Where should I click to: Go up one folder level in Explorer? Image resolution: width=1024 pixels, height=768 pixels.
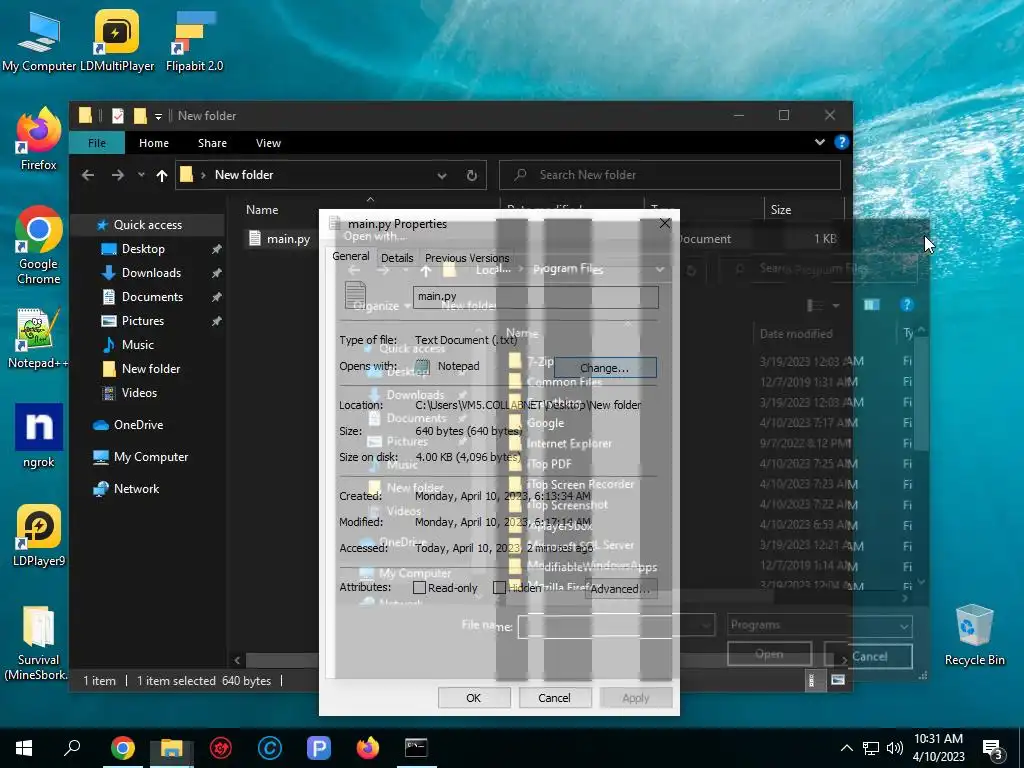pos(162,175)
